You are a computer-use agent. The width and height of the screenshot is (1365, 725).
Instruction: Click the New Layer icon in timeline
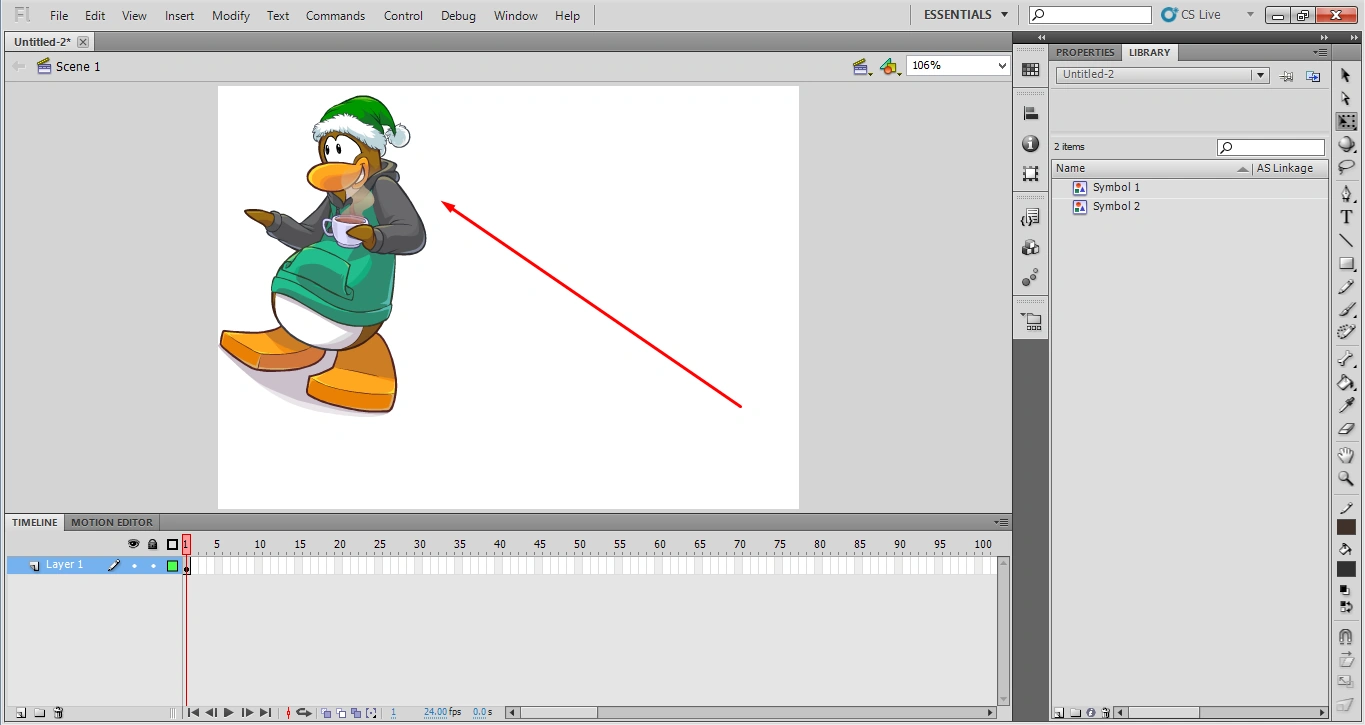pos(21,713)
